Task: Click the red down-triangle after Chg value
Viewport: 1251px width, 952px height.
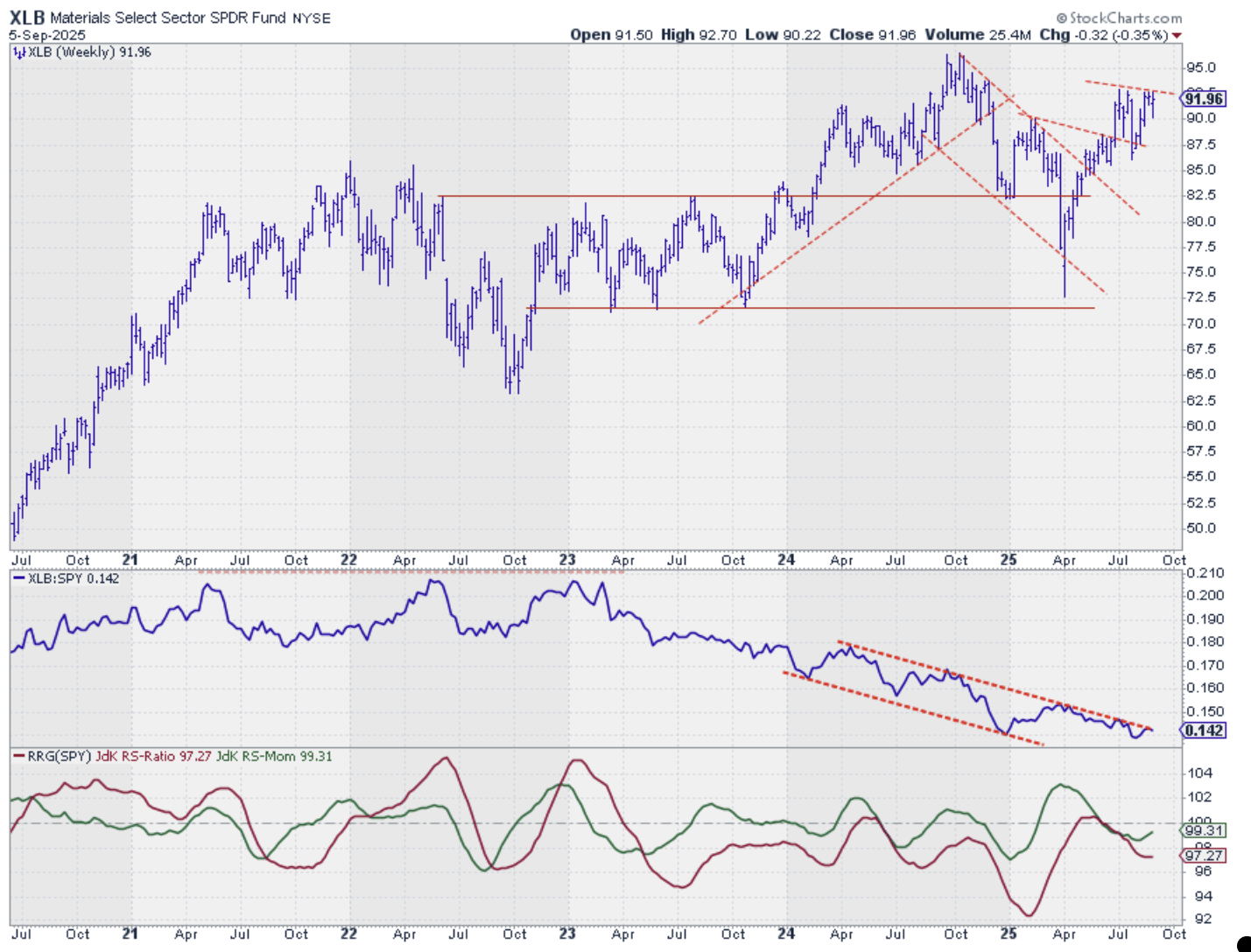Action: (1177, 36)
